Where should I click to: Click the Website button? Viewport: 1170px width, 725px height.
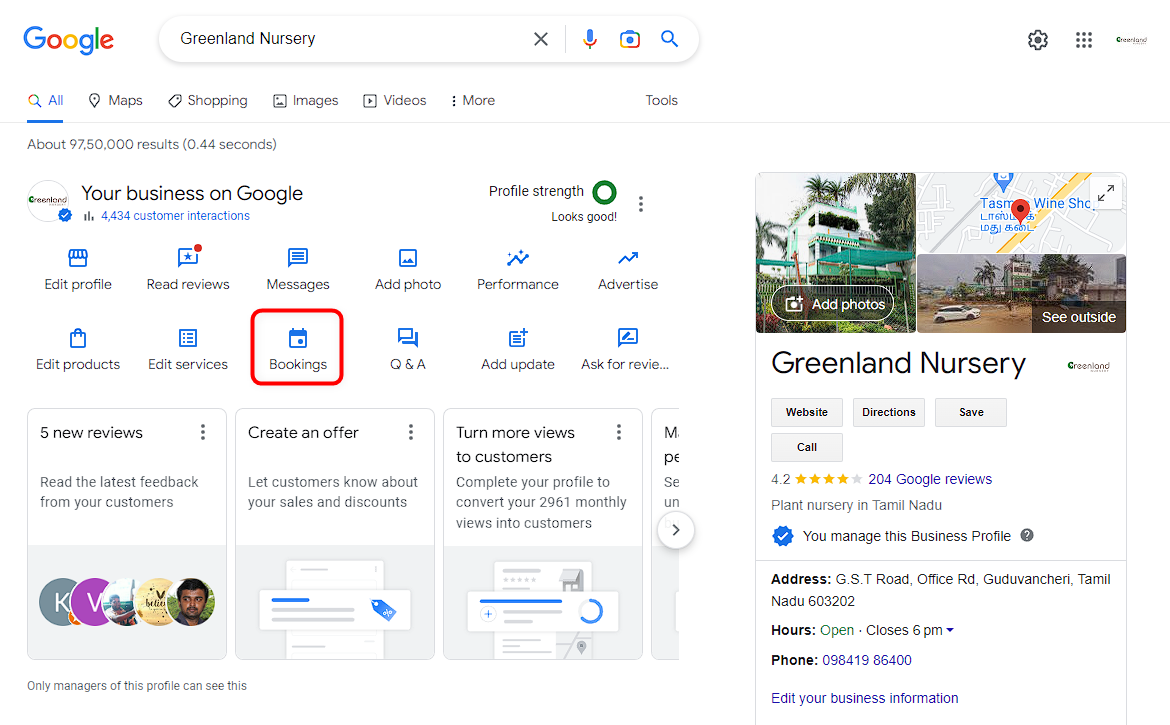(807, 412)
